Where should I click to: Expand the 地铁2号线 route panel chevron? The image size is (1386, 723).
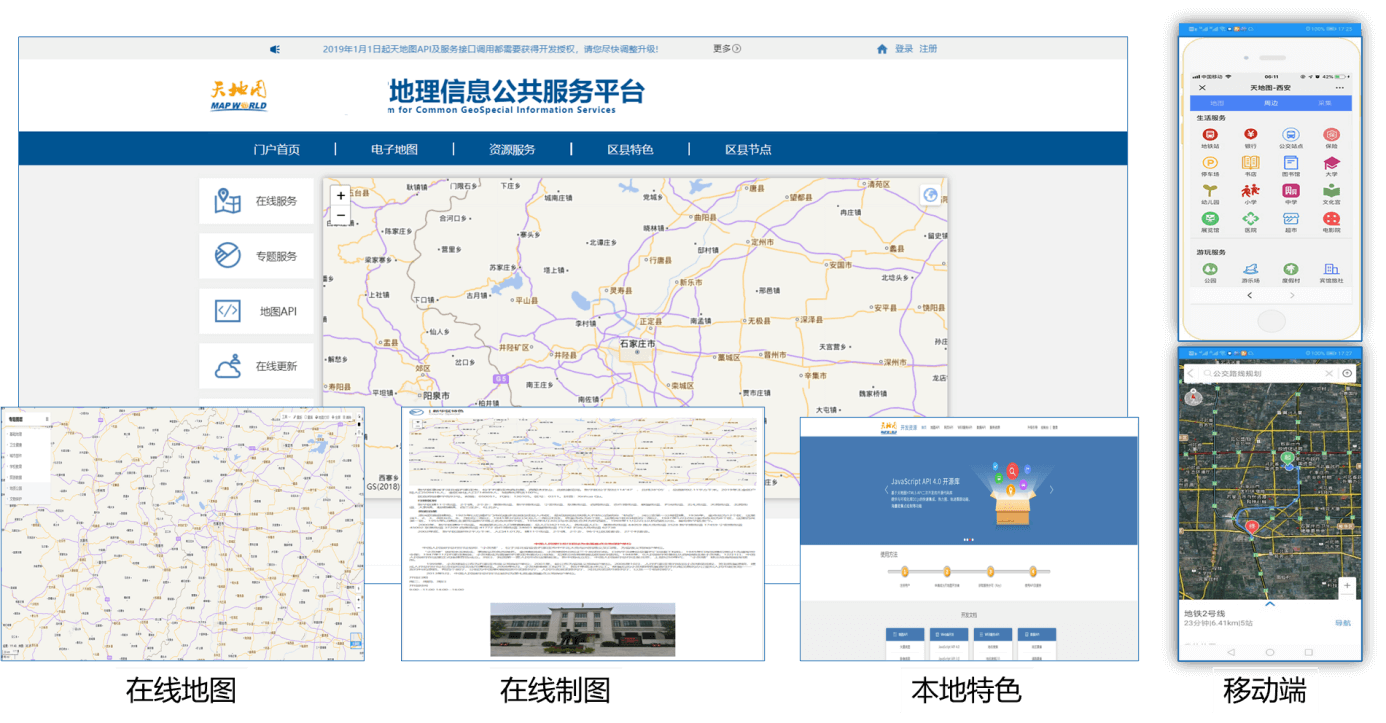coord(1270,604)
